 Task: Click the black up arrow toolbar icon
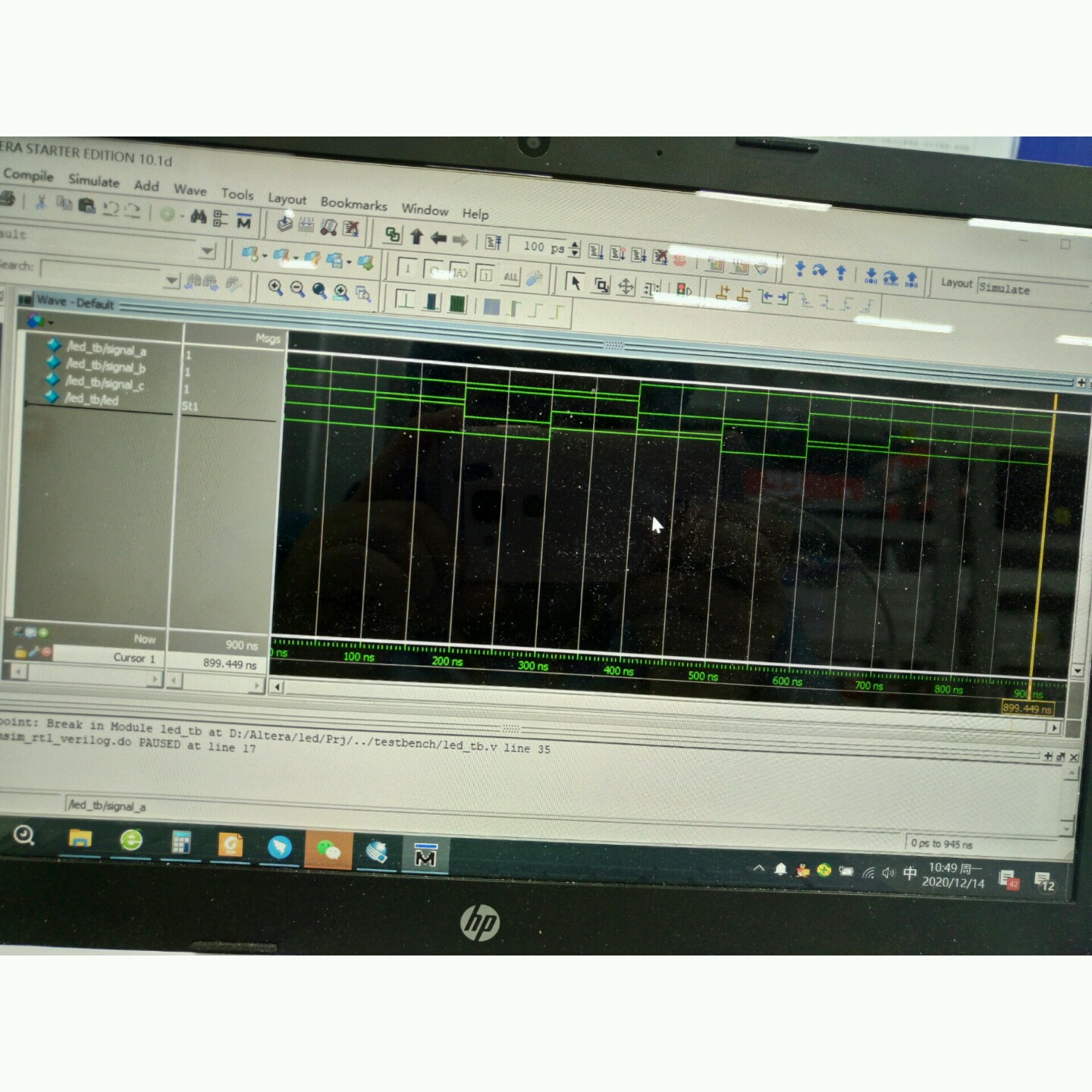416,237
